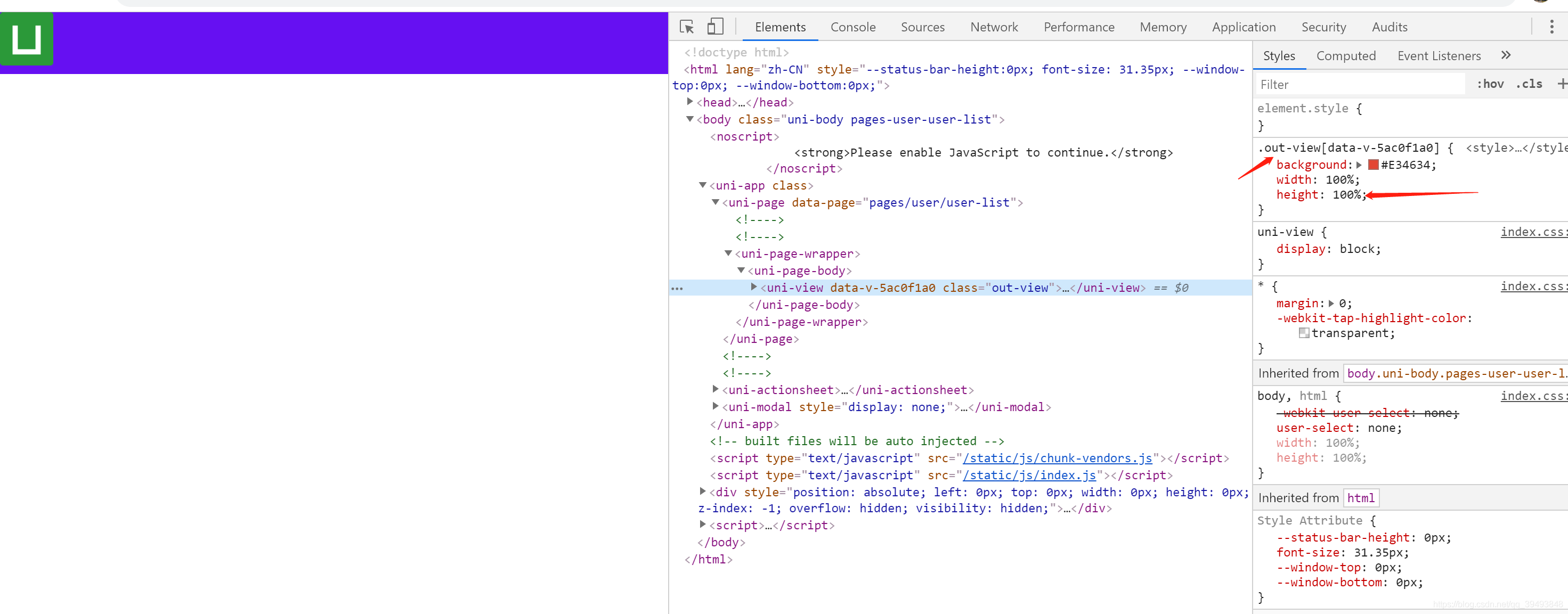Open the Application tab
Screen dimensions: 1568x614
pos(1243,27)
